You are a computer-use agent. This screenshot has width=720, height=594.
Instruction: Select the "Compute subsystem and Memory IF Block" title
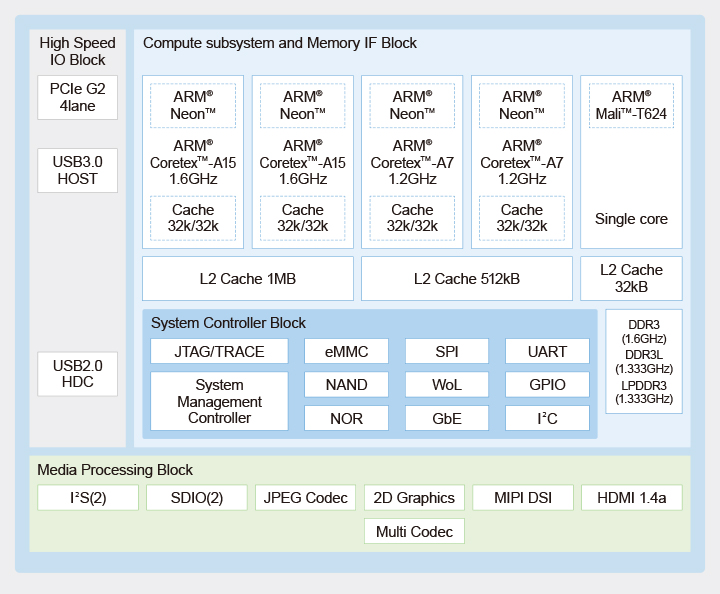coord(280,43)
